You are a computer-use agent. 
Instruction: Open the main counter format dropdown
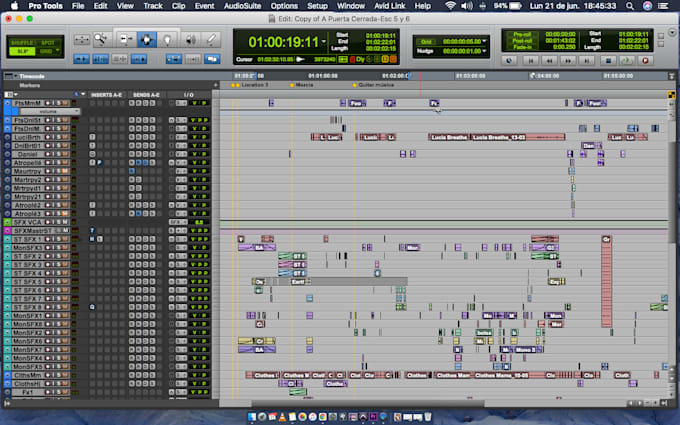[x=324, y=42]
